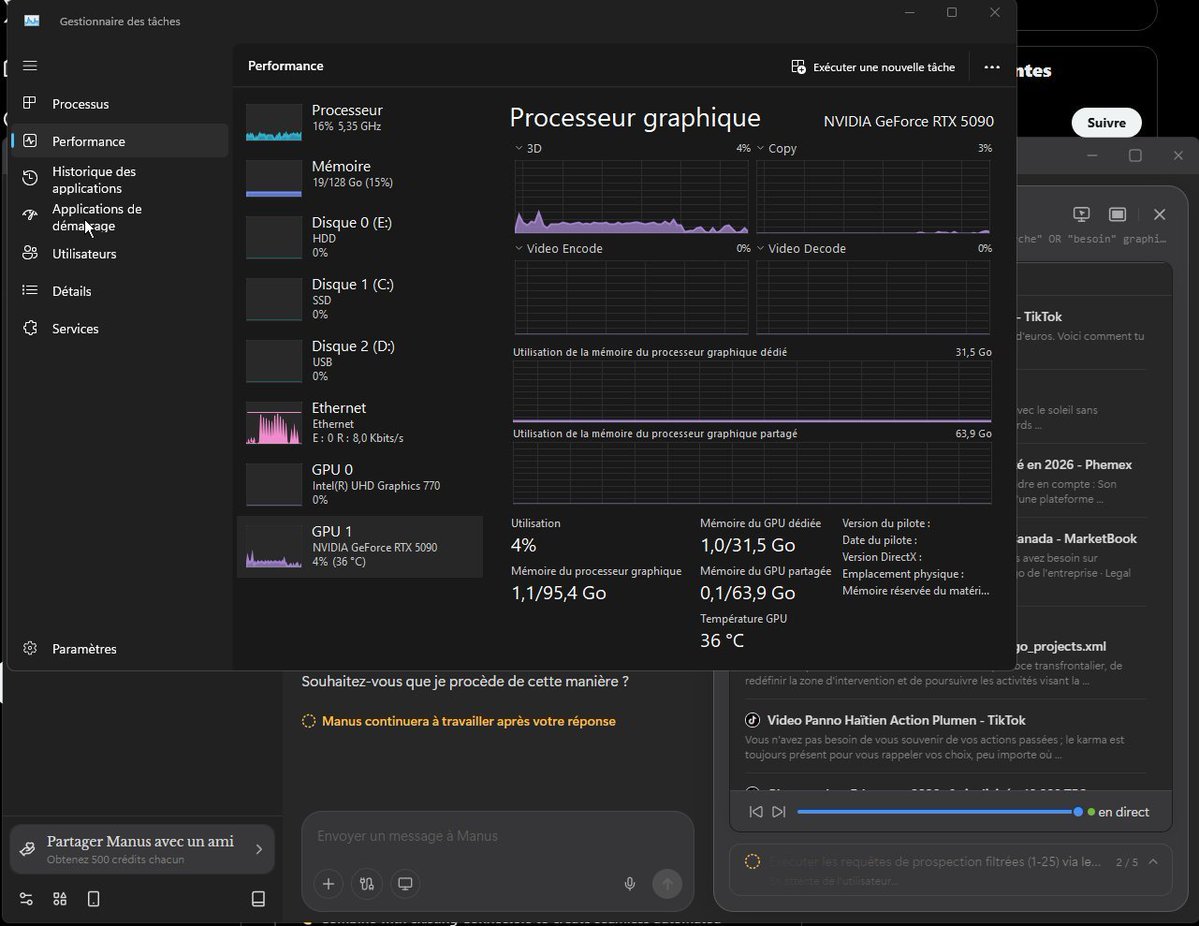
Task: Expand the 2/5 task progress chevron
Action: tap(1153, 862)
